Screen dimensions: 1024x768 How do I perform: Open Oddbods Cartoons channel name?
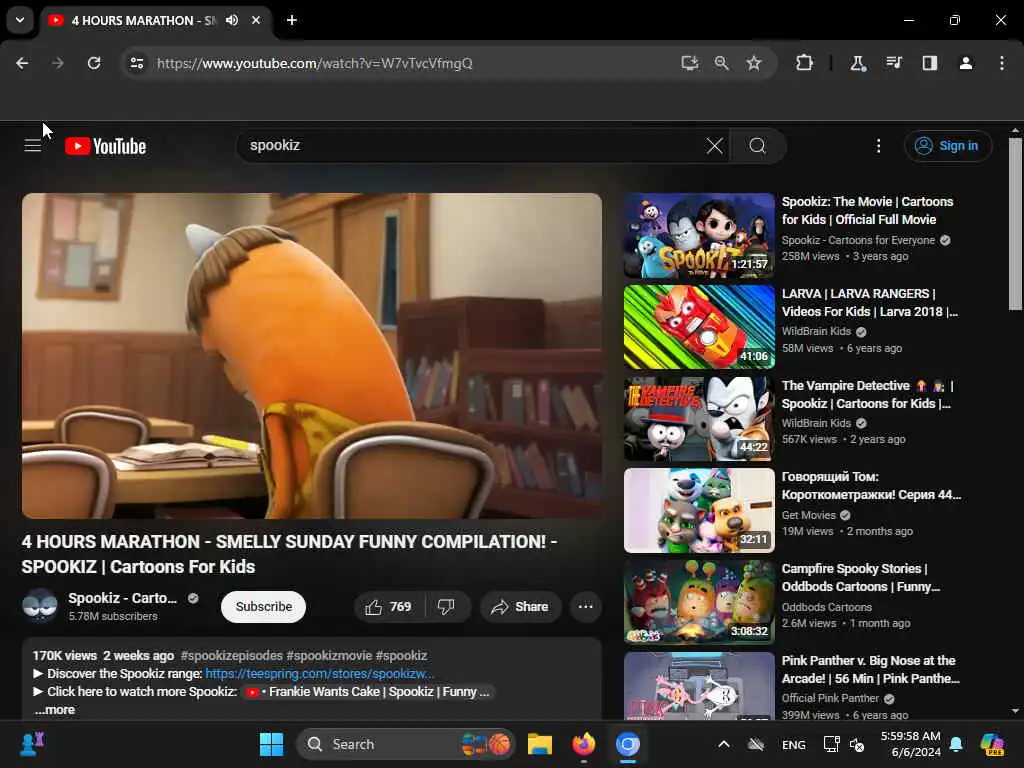click(827, 607)
